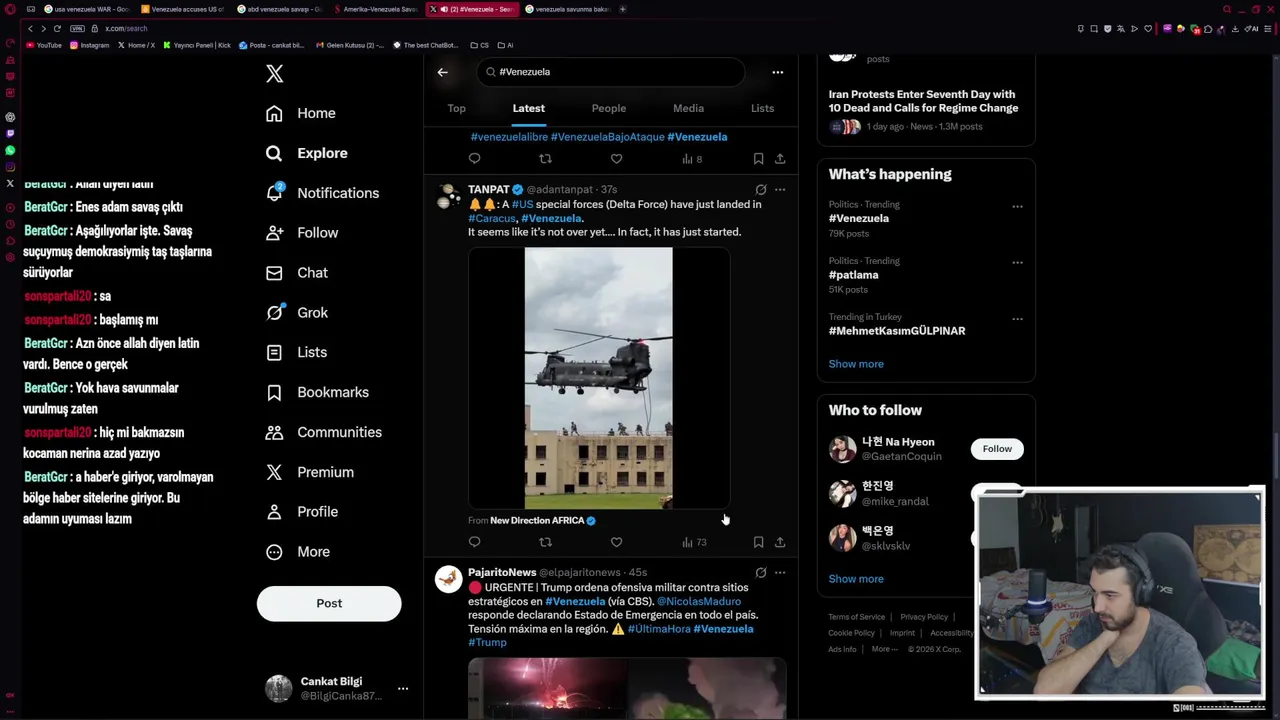Open #Caracus hashtag link

tap(492, 218)
